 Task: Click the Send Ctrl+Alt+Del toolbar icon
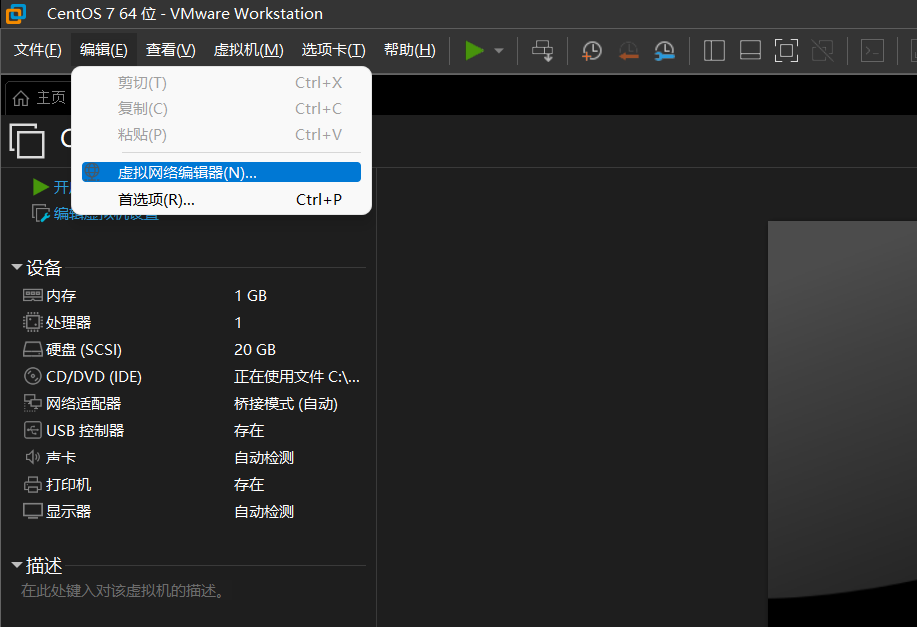pos(543,50)
